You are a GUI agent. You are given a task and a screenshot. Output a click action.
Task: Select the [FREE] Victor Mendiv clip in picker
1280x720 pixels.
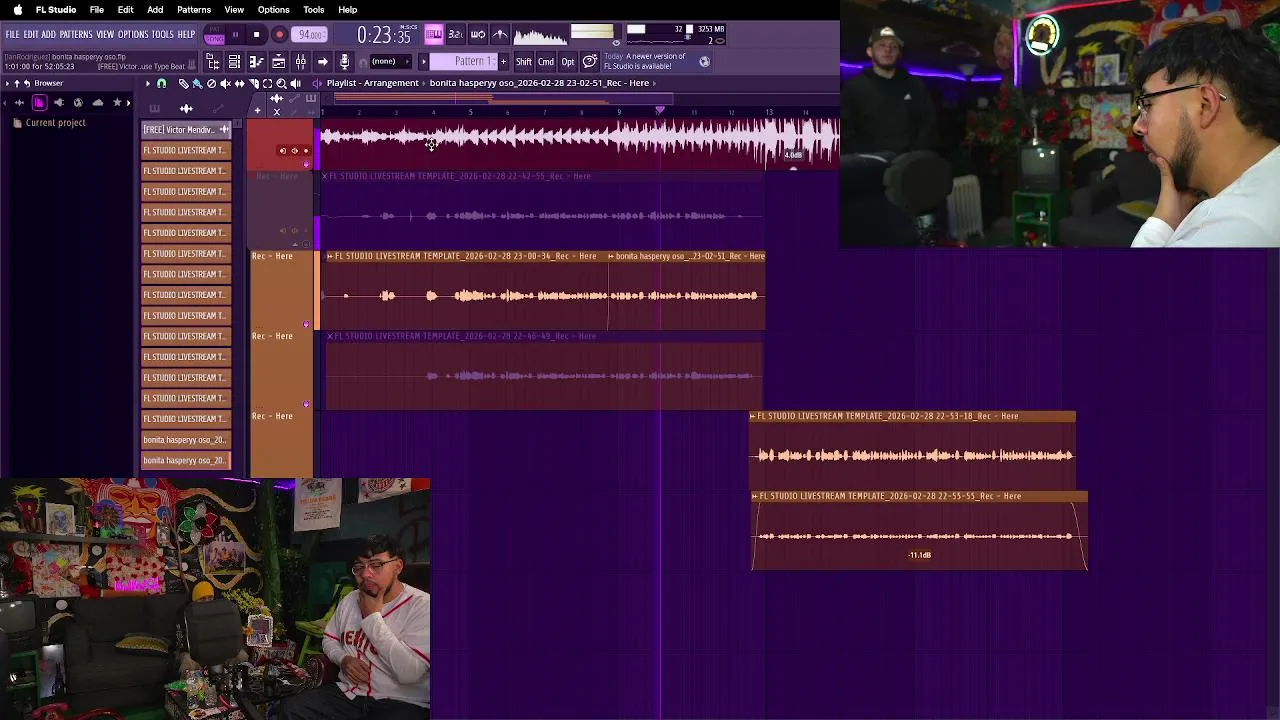186,130
